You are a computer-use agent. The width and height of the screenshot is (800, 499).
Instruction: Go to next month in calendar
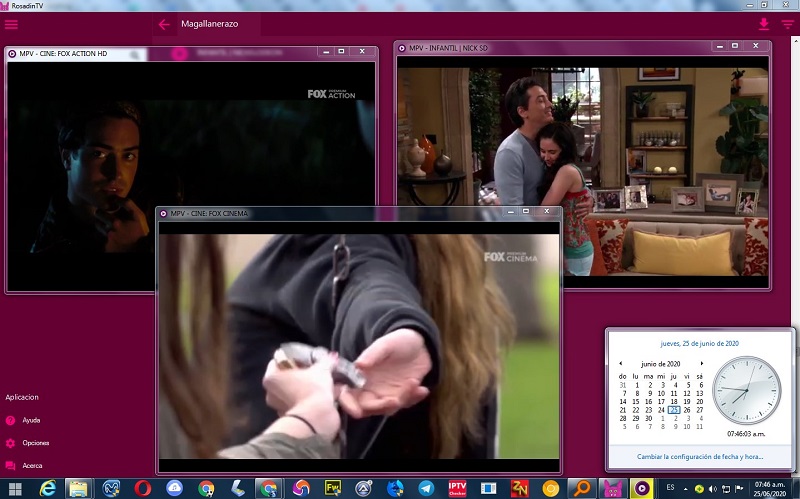point(702,364)
